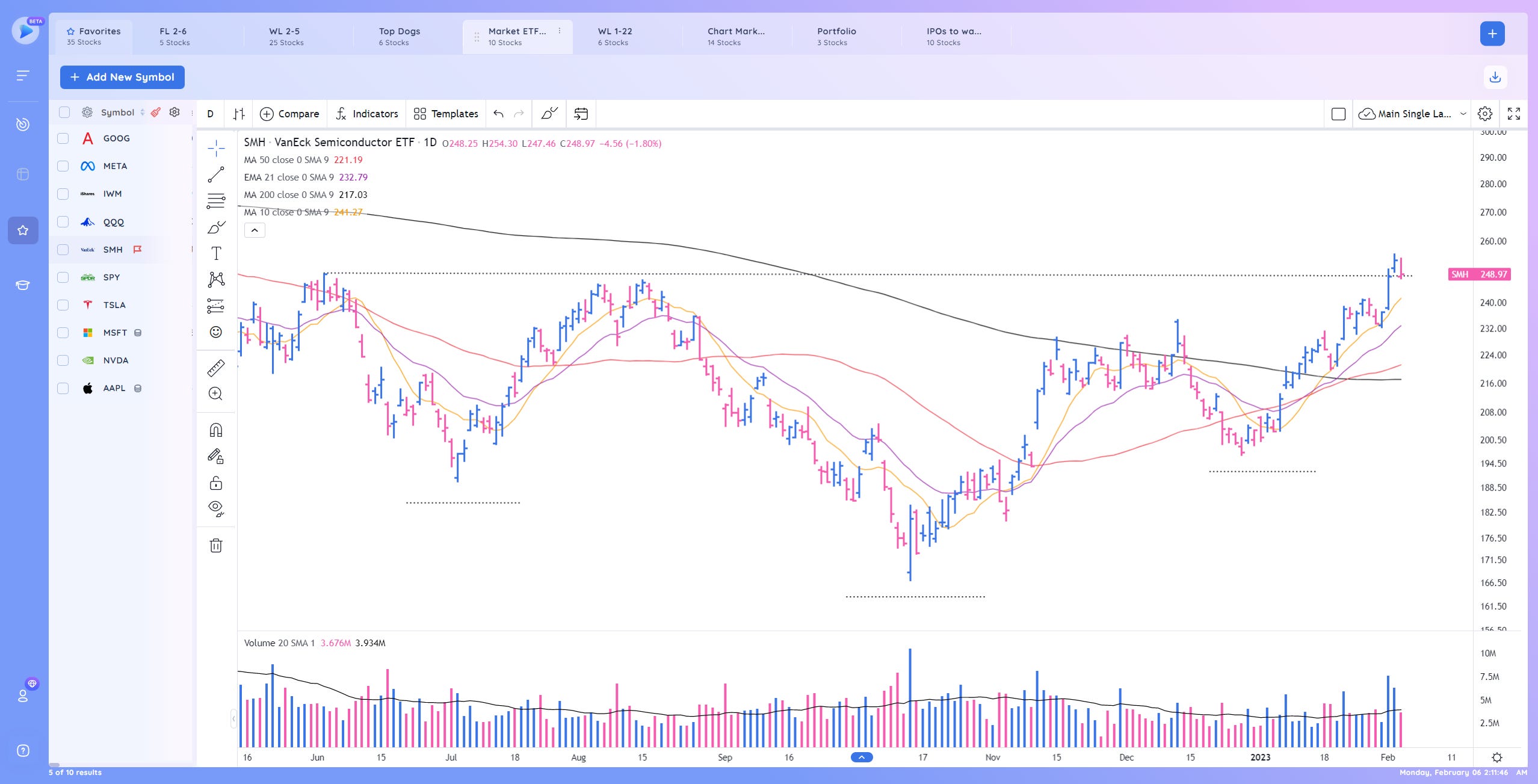1538x784 pixels.
Task: Select the Text annotation tool
Action: click(216, 253)
